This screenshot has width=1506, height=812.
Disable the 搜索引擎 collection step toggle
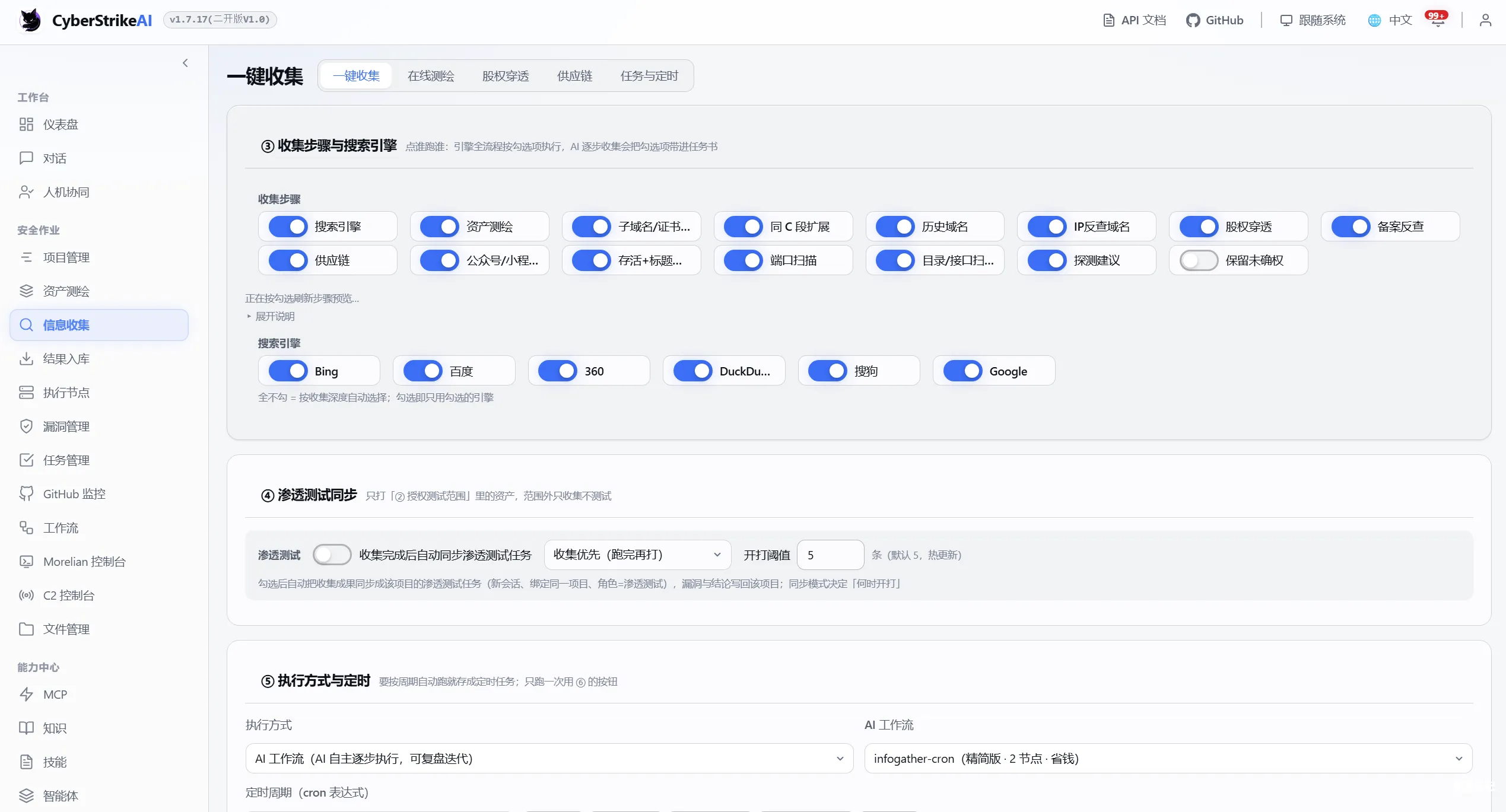[288, 227]
